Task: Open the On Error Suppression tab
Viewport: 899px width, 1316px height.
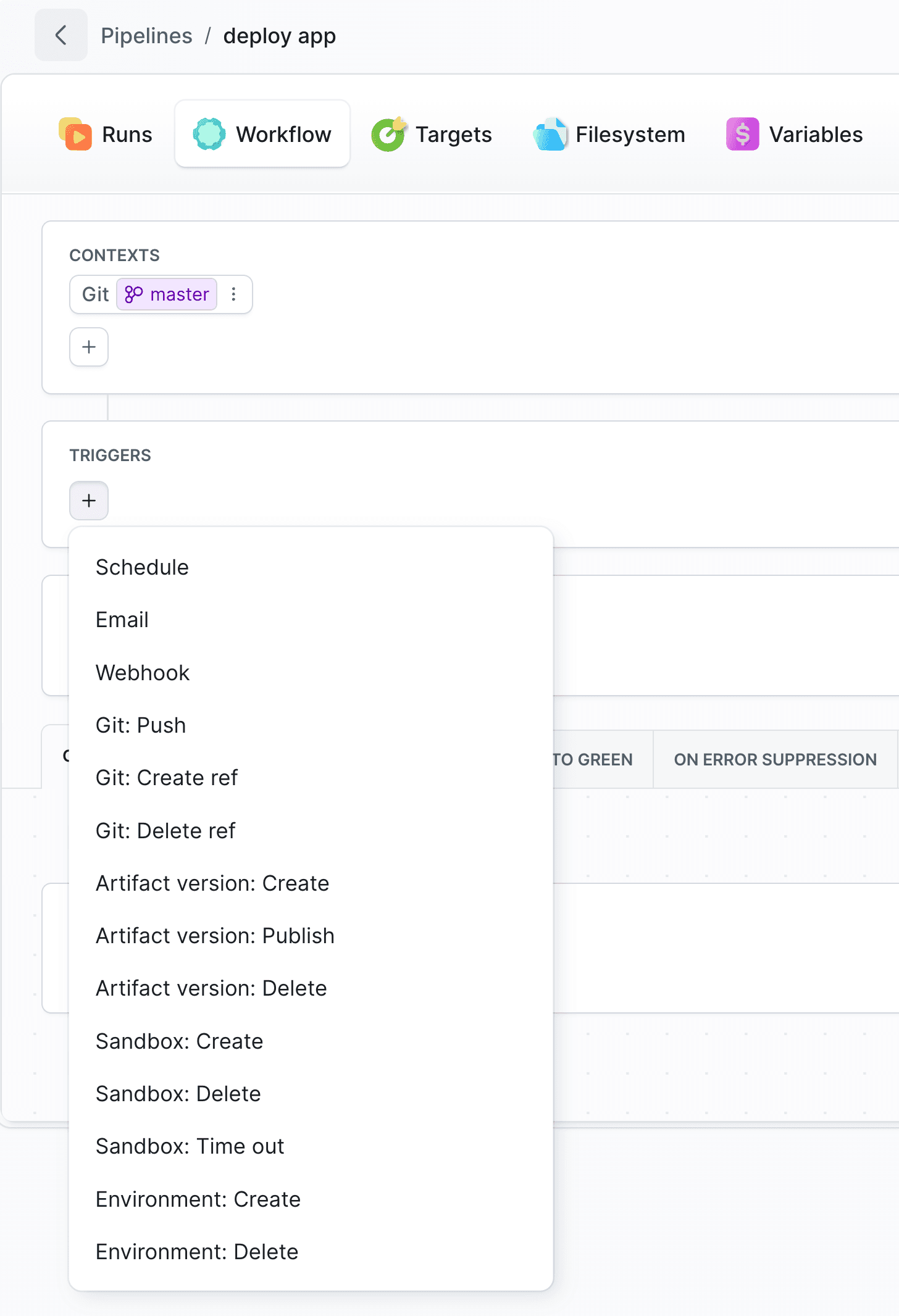Action: [x=775, y=759]
